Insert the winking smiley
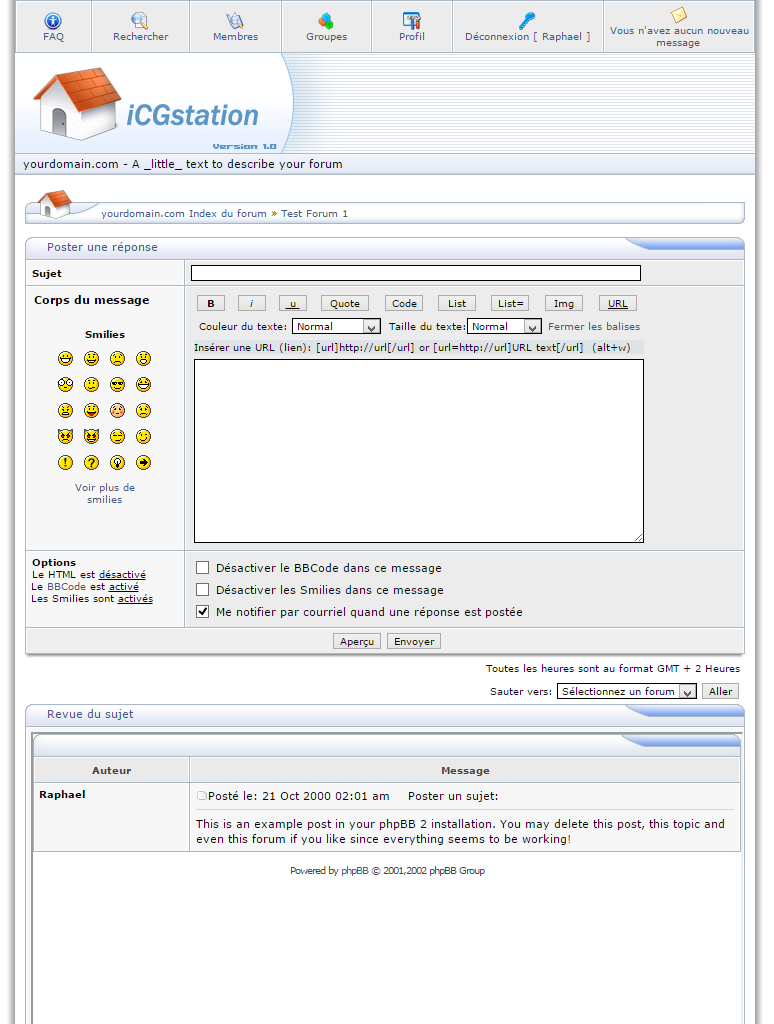 [x=144, y=436]
